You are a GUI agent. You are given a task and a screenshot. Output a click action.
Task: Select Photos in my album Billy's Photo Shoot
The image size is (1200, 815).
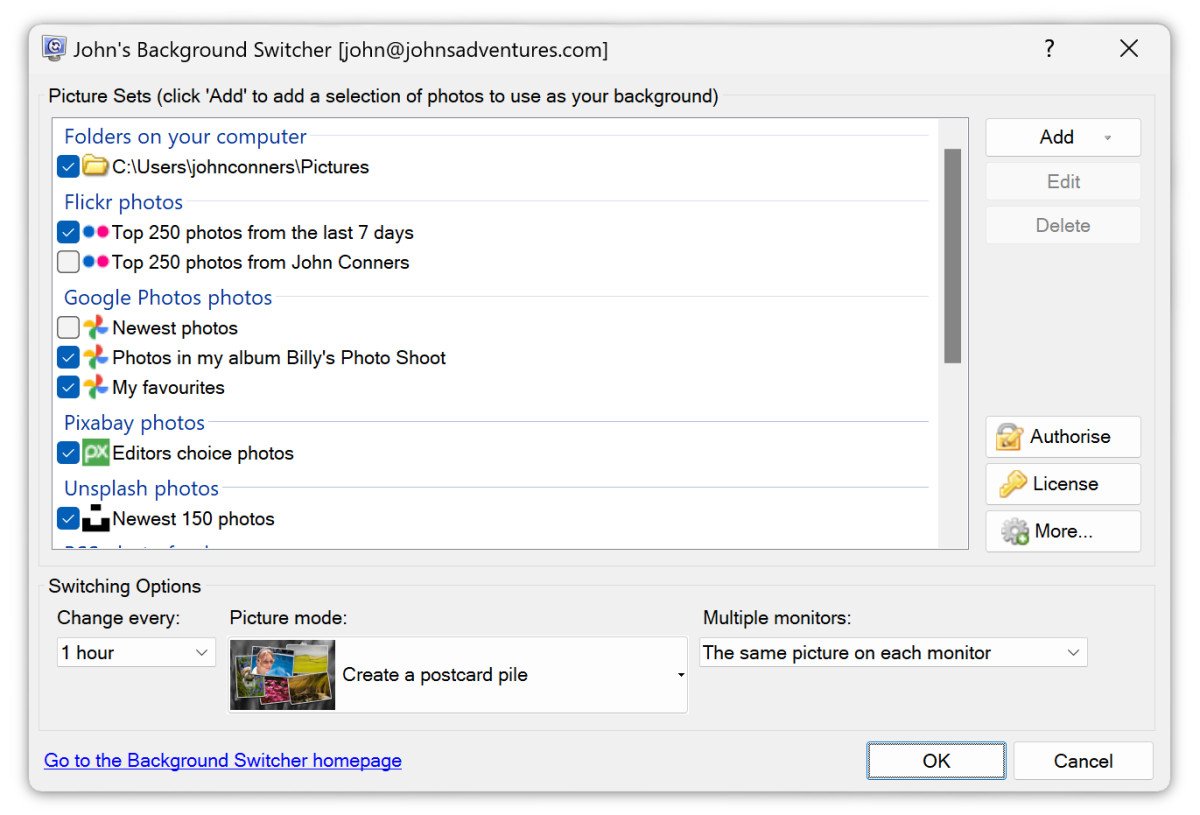278,358
